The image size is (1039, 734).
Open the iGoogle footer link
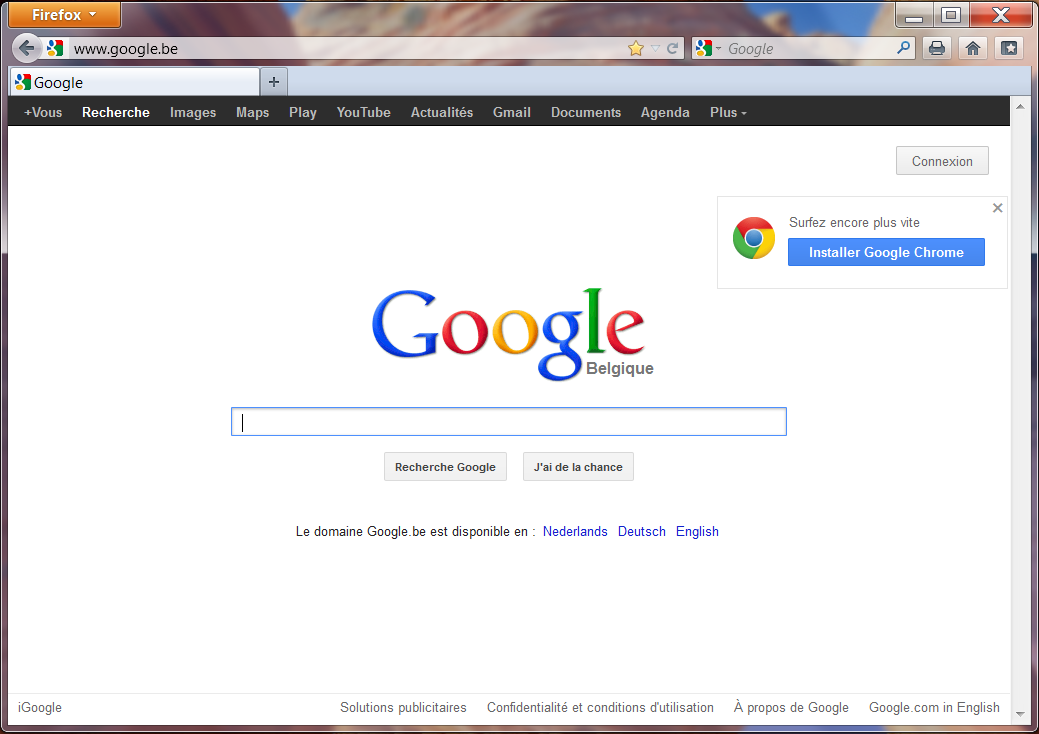[x=40, y=707]
